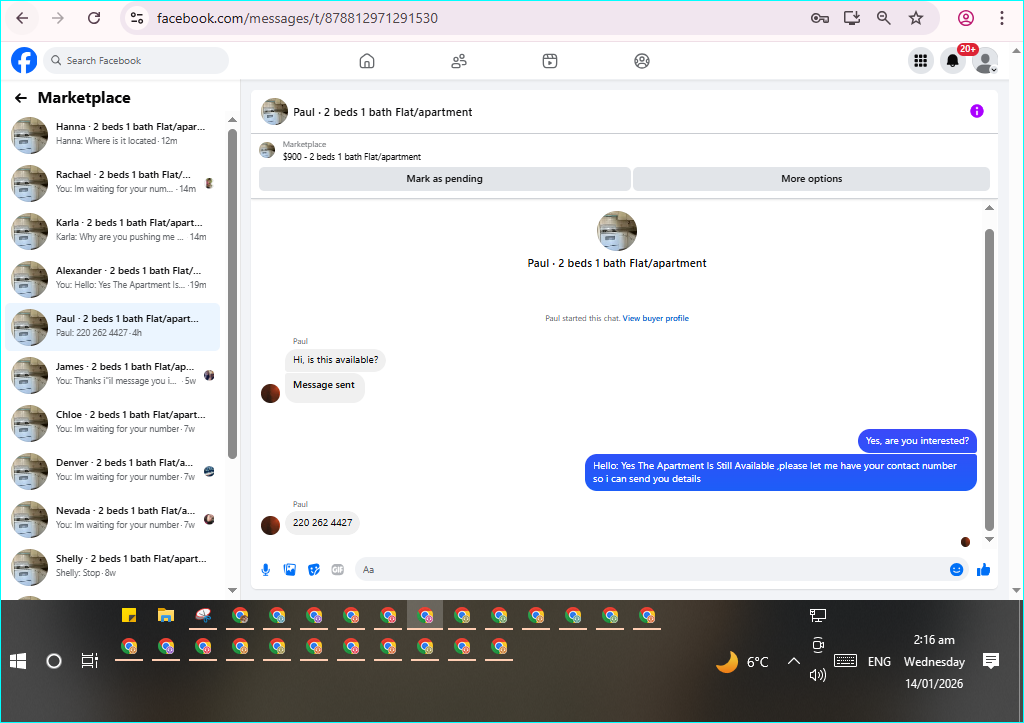Show hidden system tray icons
1024x723 pixels.
pos(793,661)
